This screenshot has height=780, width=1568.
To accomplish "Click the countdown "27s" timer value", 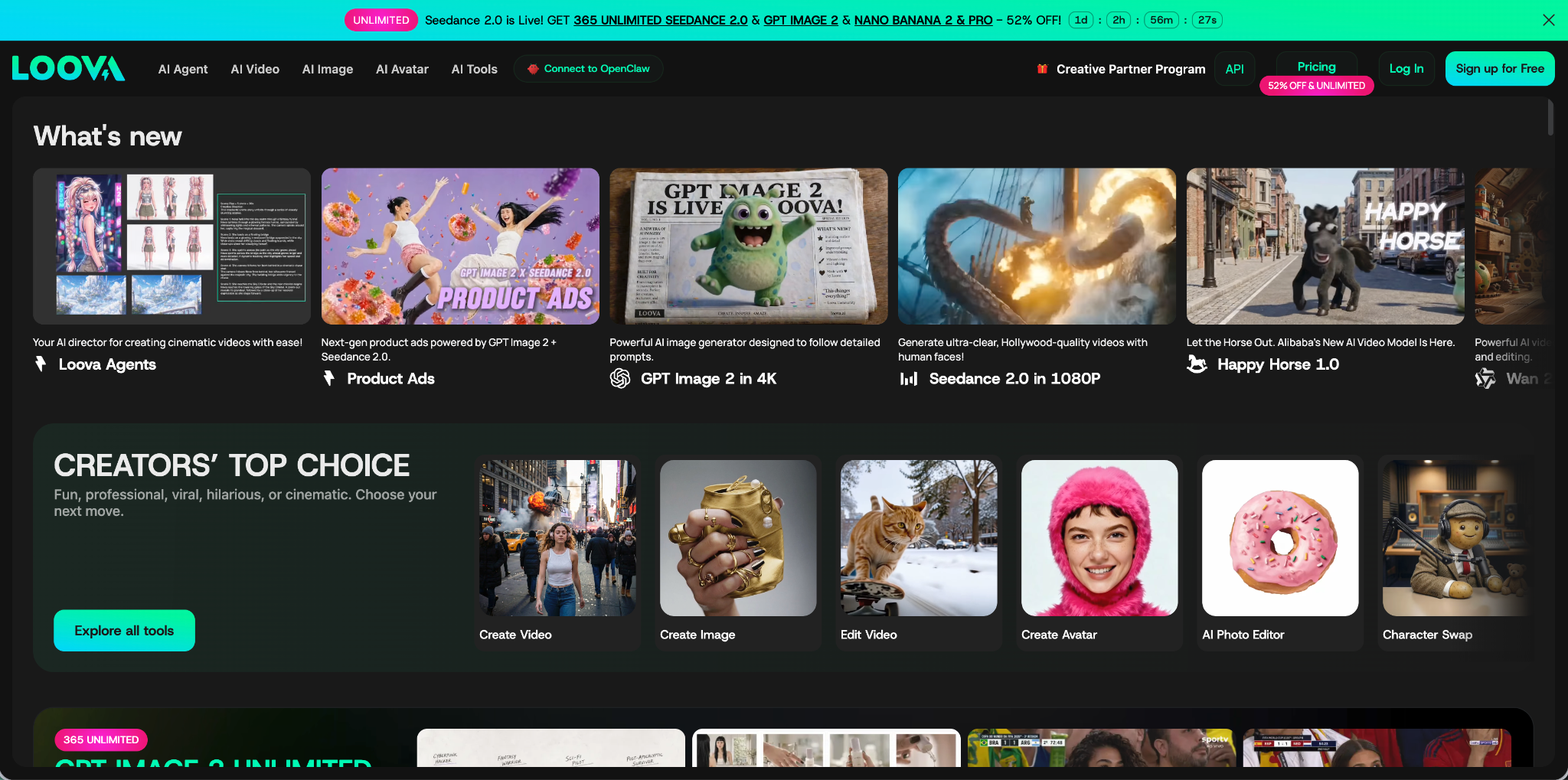I will (1207, 20).
